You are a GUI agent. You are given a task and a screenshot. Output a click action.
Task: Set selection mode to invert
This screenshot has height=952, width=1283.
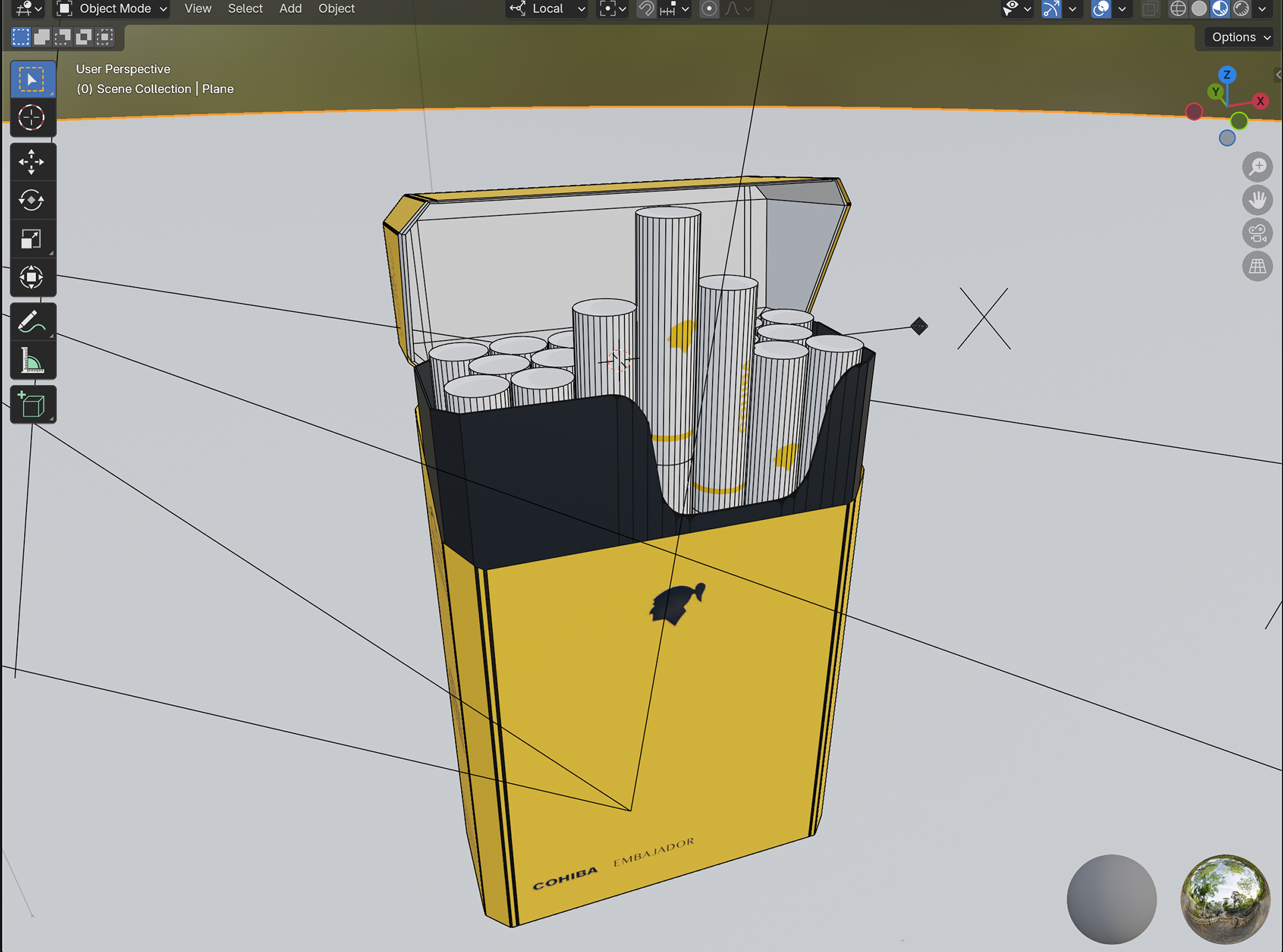coord(84,37)
